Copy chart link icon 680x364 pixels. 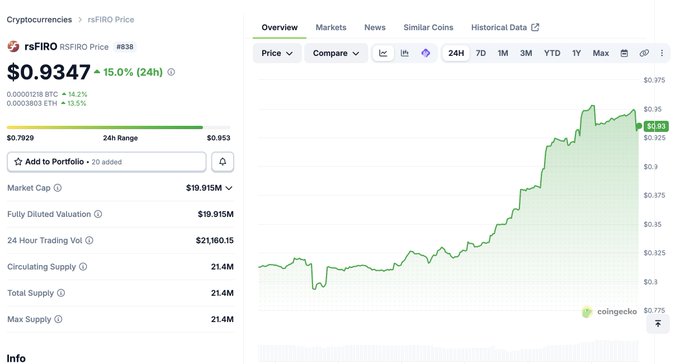644,53
